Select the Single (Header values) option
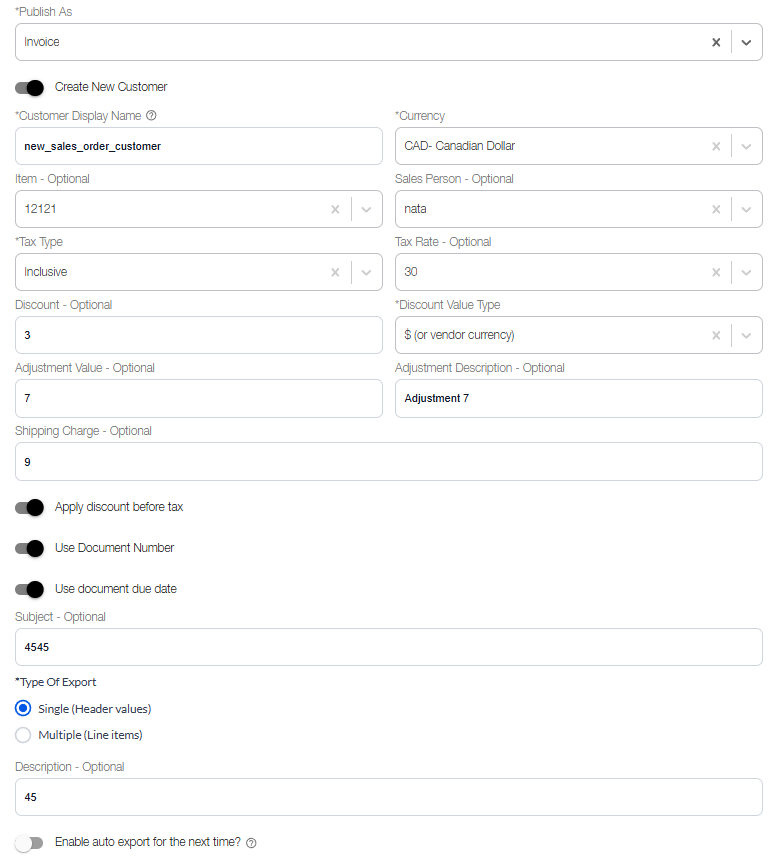 pyautogui.click(x=23, y=708)
